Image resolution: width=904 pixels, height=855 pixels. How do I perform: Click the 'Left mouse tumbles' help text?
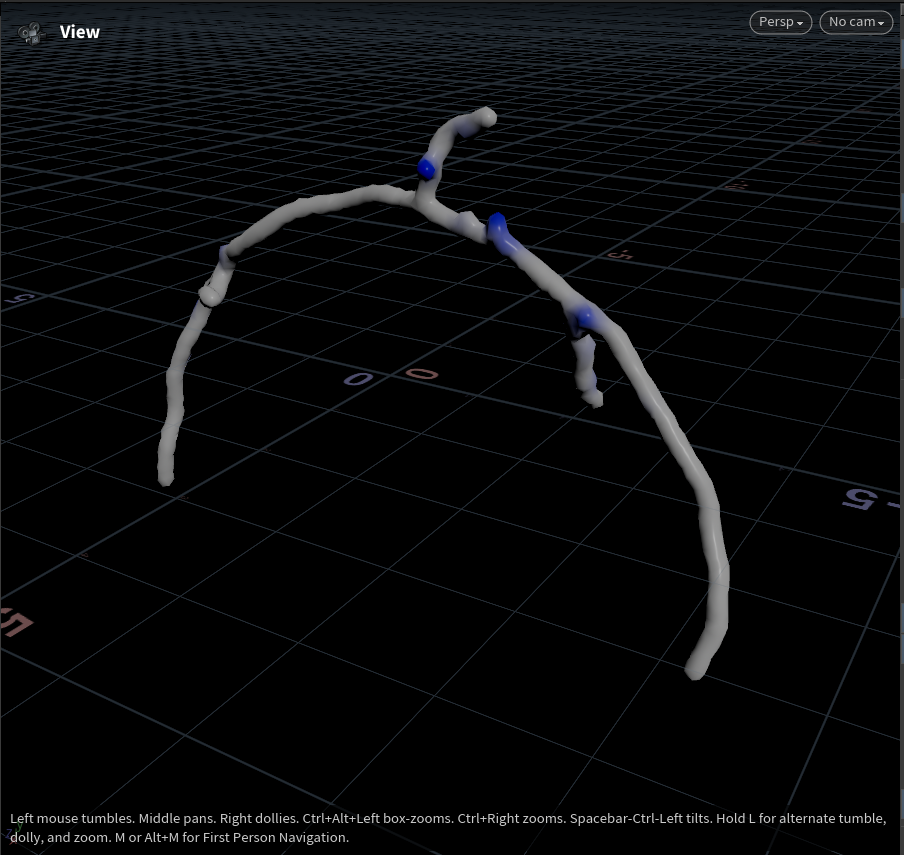pos(448,828)
